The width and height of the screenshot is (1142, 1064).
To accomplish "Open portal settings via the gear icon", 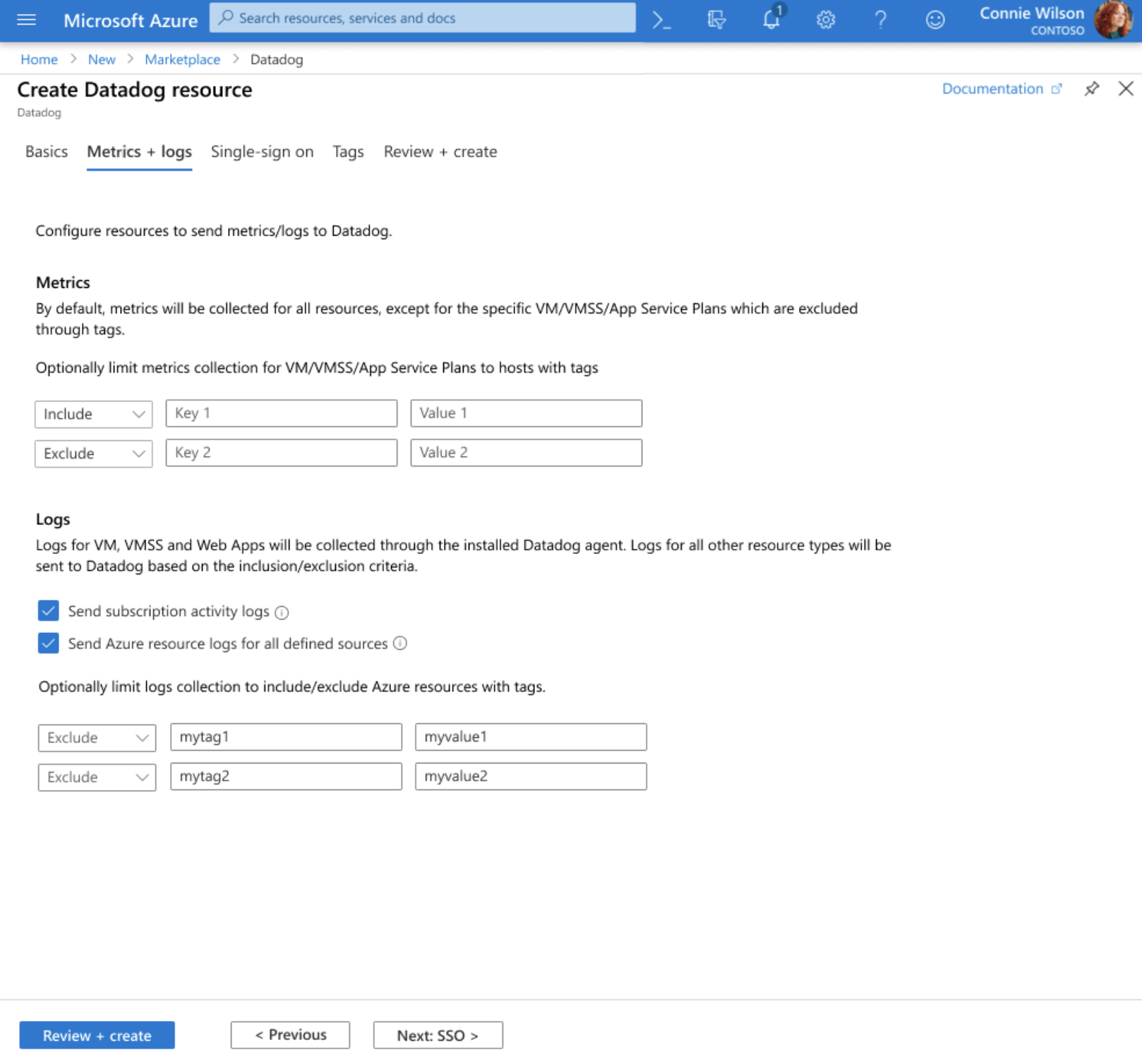I will click(825, 20).
